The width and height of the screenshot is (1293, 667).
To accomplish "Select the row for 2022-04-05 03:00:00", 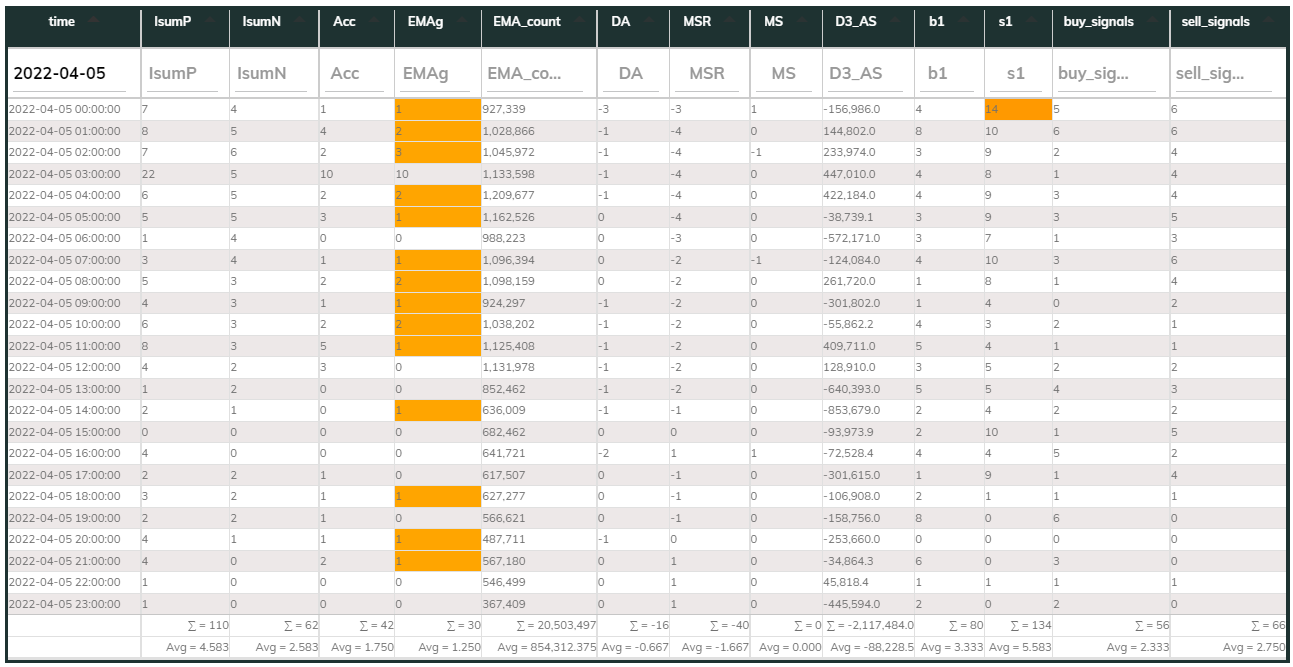I will coord(646,174).
